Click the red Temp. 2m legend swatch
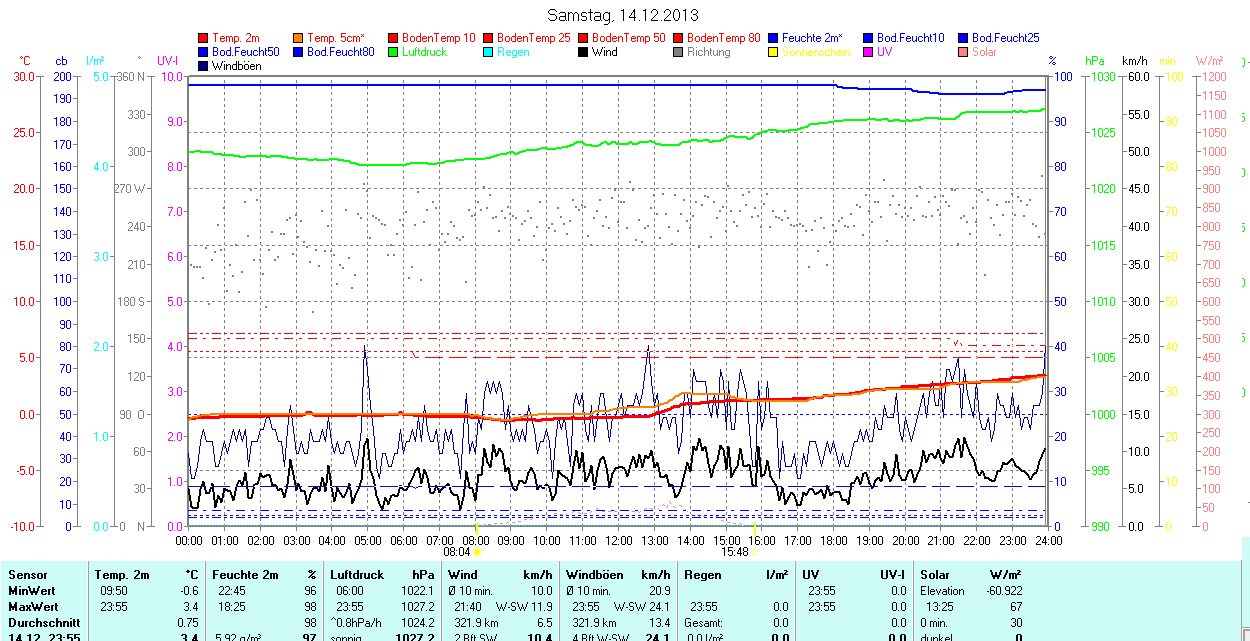Viewport: 1250px width, 641px height. pos(204,38)
